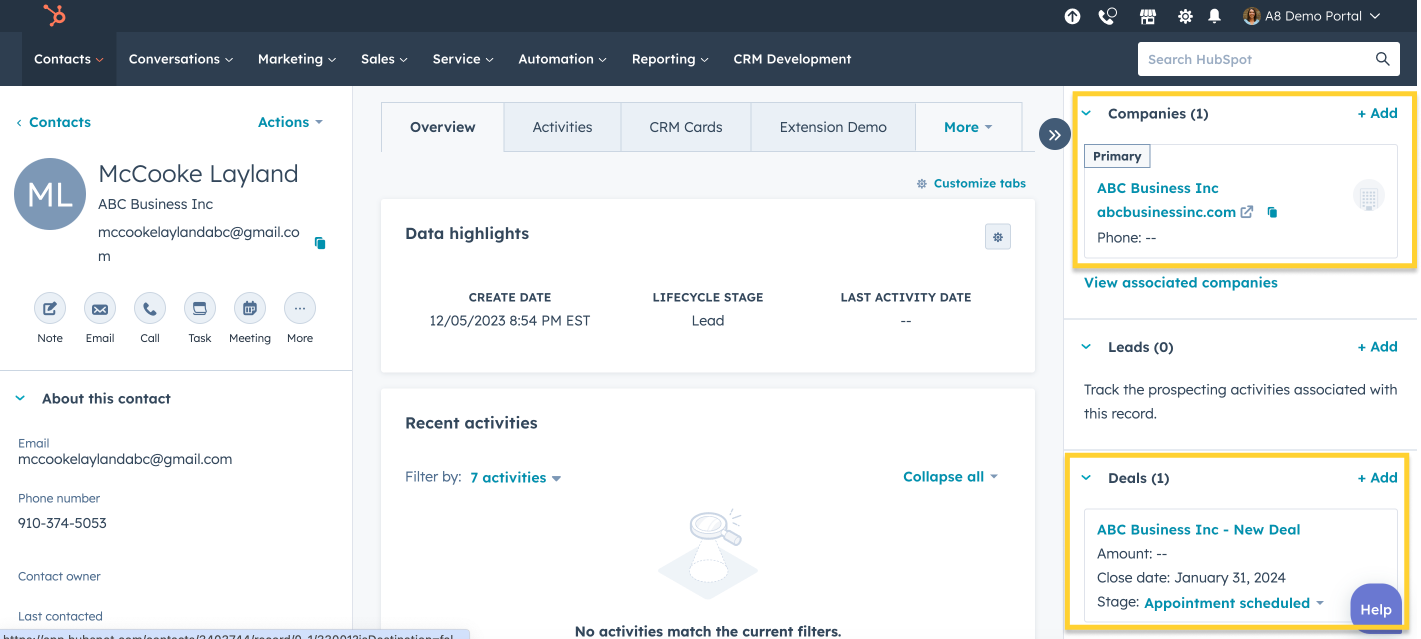Open the Email compose icon
The width and height of the screenshot is (1421, 639).
click(x=99, y=308)
